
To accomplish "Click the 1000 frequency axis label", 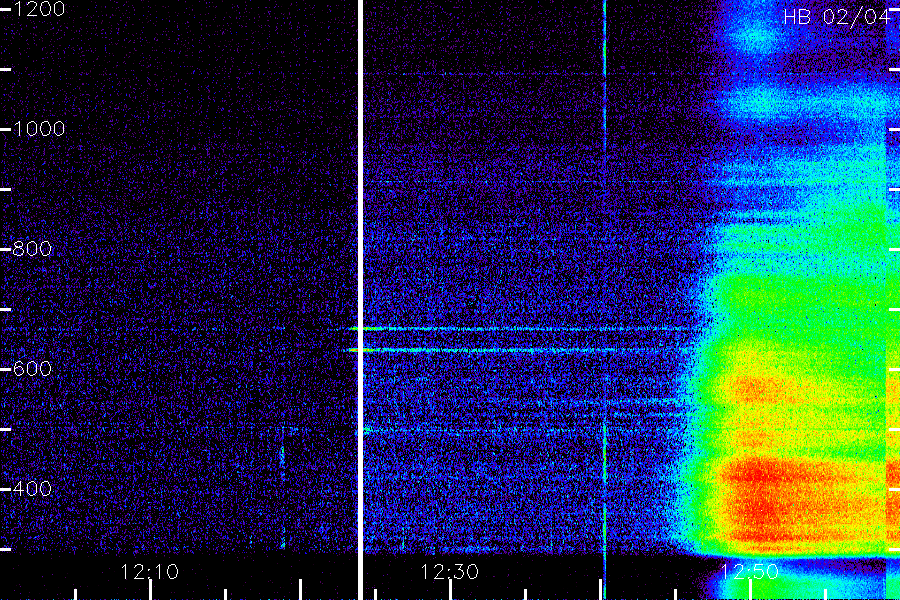I will click(x=38, y=129).
